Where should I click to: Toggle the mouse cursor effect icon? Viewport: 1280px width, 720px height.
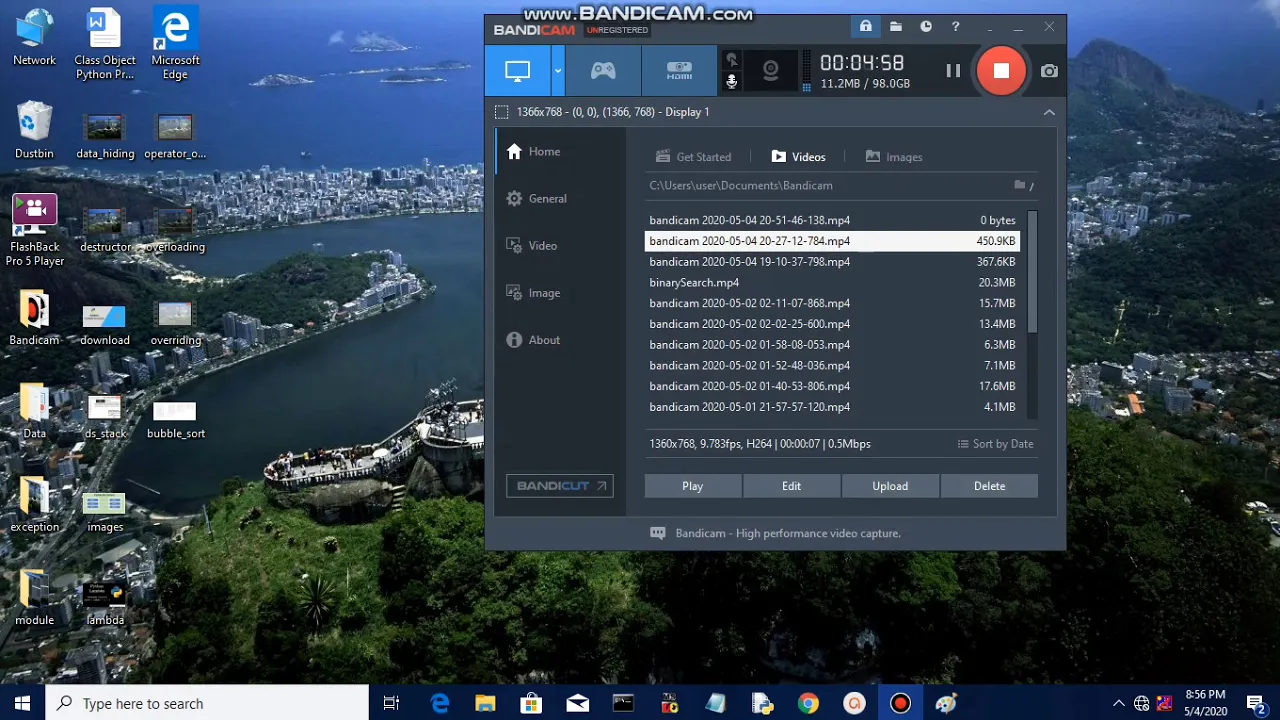tap(732, 60)
